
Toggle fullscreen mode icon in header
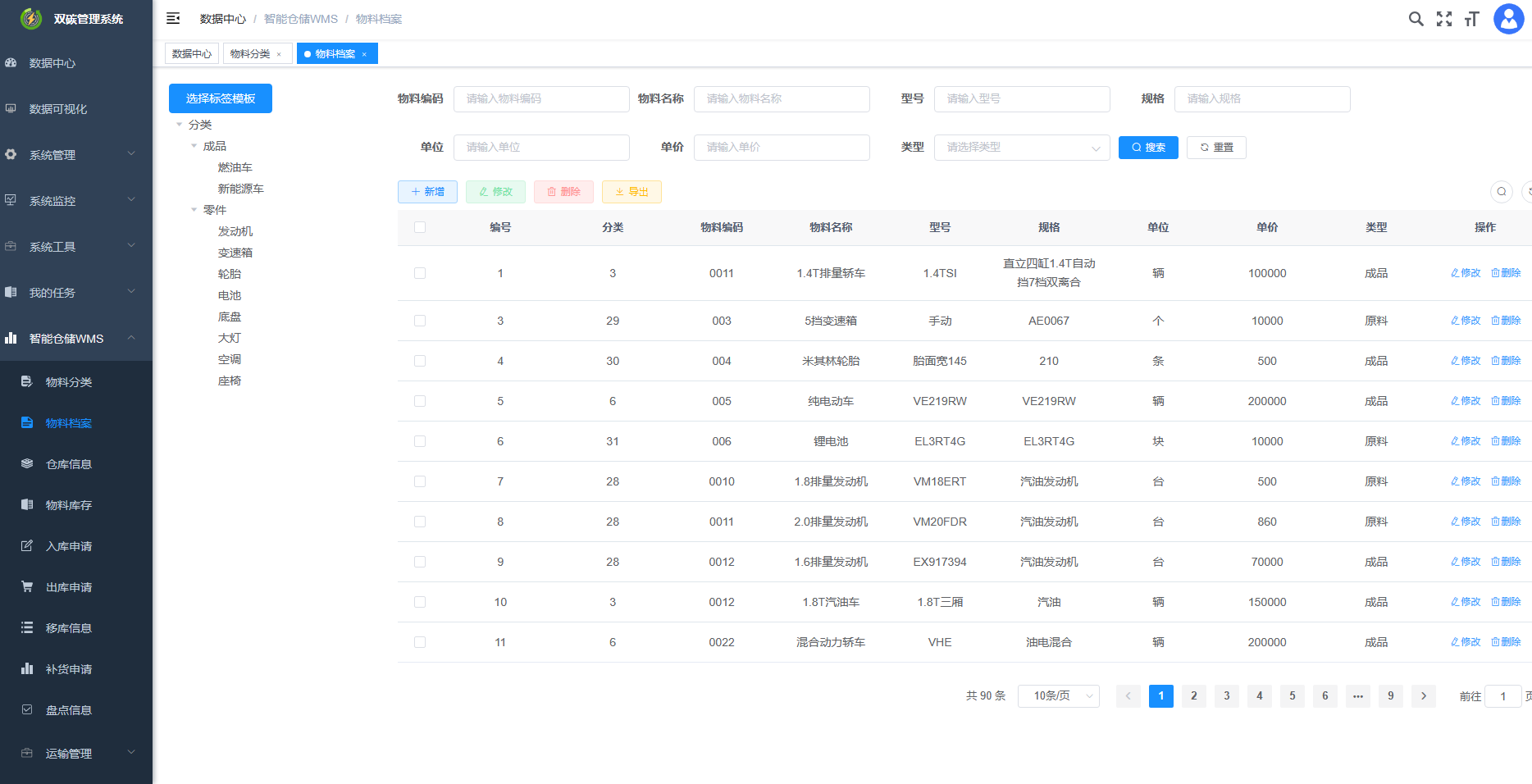[1444, 19]
